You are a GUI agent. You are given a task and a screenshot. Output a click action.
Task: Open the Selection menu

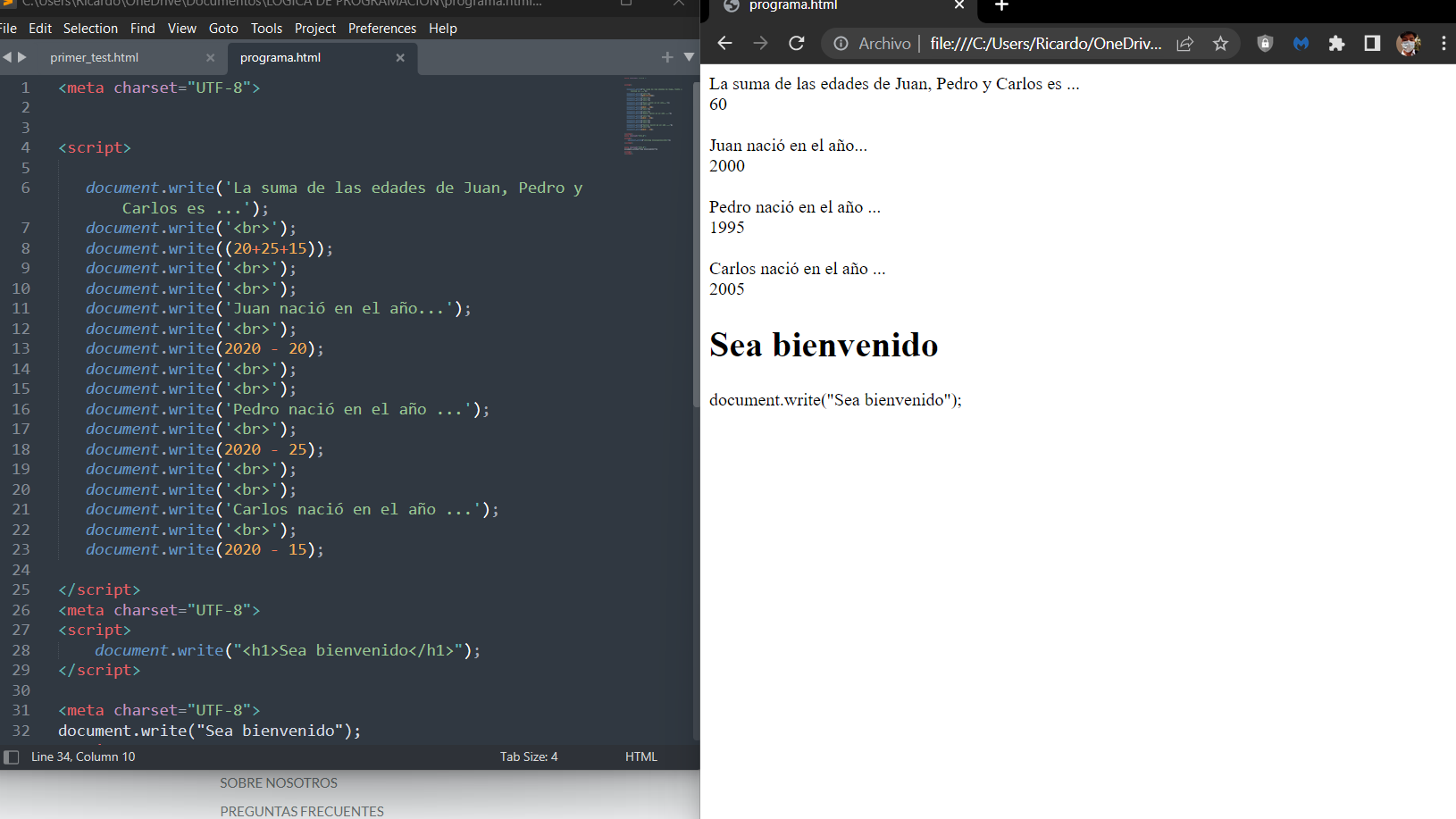point(90,29)
